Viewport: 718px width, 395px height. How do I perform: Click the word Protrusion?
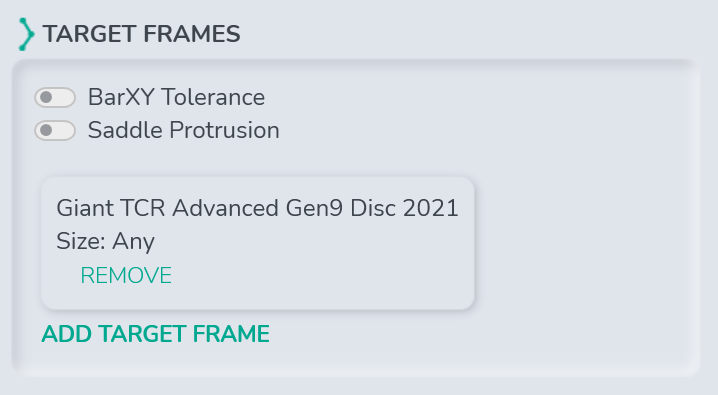pos(224,130)
